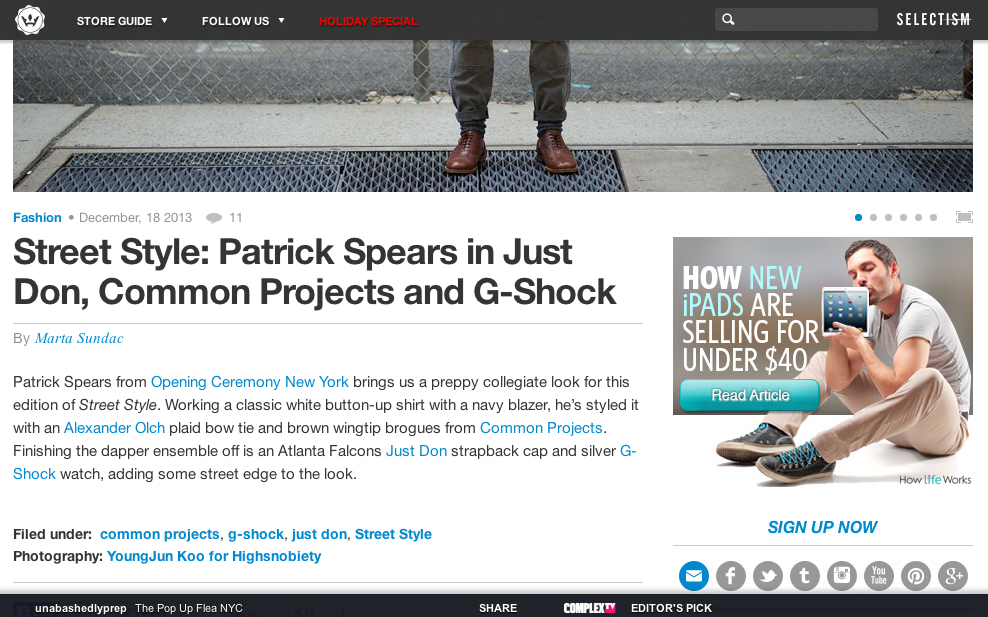988x617 pixels.
Task: Expand the gallery to fullscreen view
Action: (964, 217)
